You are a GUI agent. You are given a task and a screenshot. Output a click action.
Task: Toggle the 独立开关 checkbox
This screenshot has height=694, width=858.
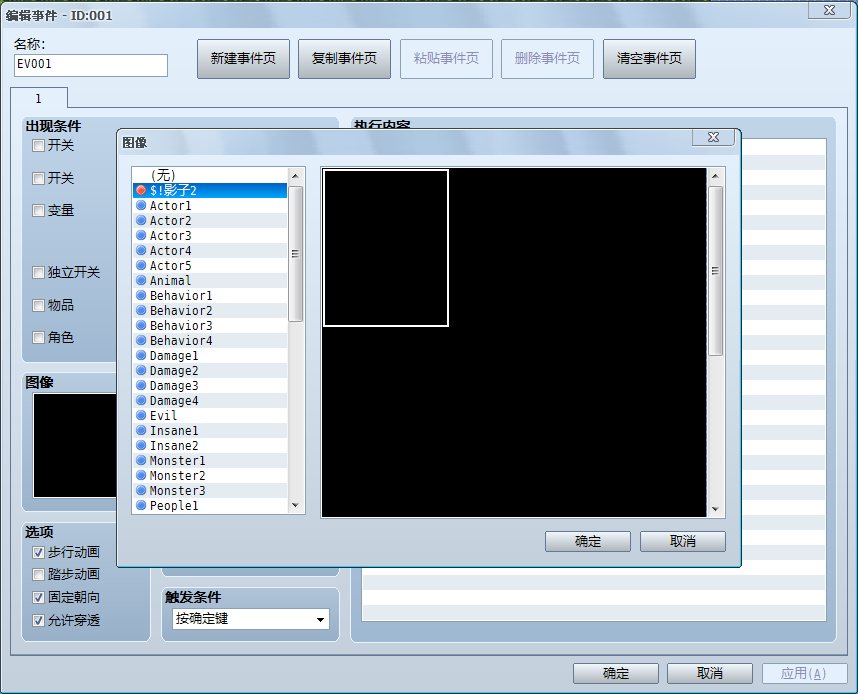point(38,273)
